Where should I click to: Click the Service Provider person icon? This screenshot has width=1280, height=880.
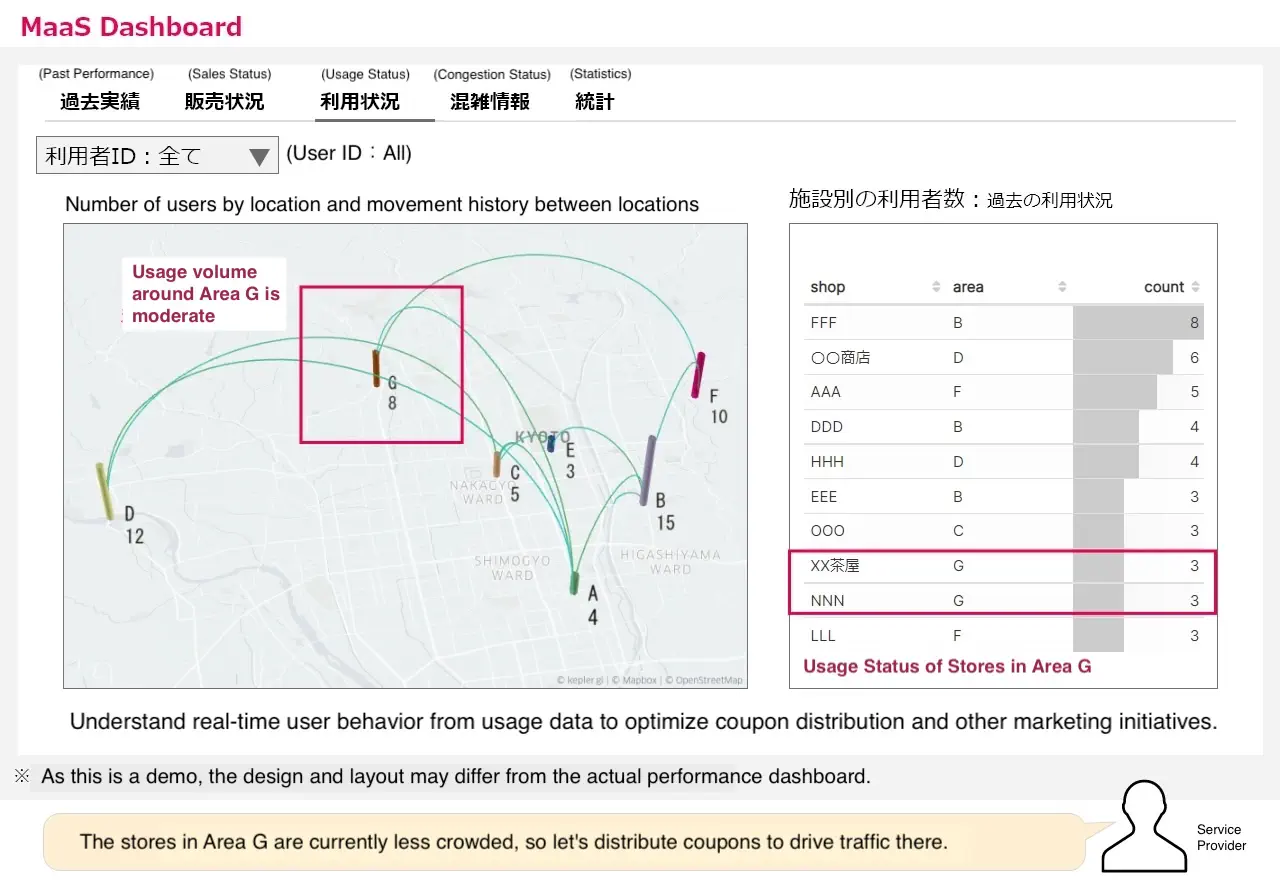pyautogui.click(x=1143, y=826)
